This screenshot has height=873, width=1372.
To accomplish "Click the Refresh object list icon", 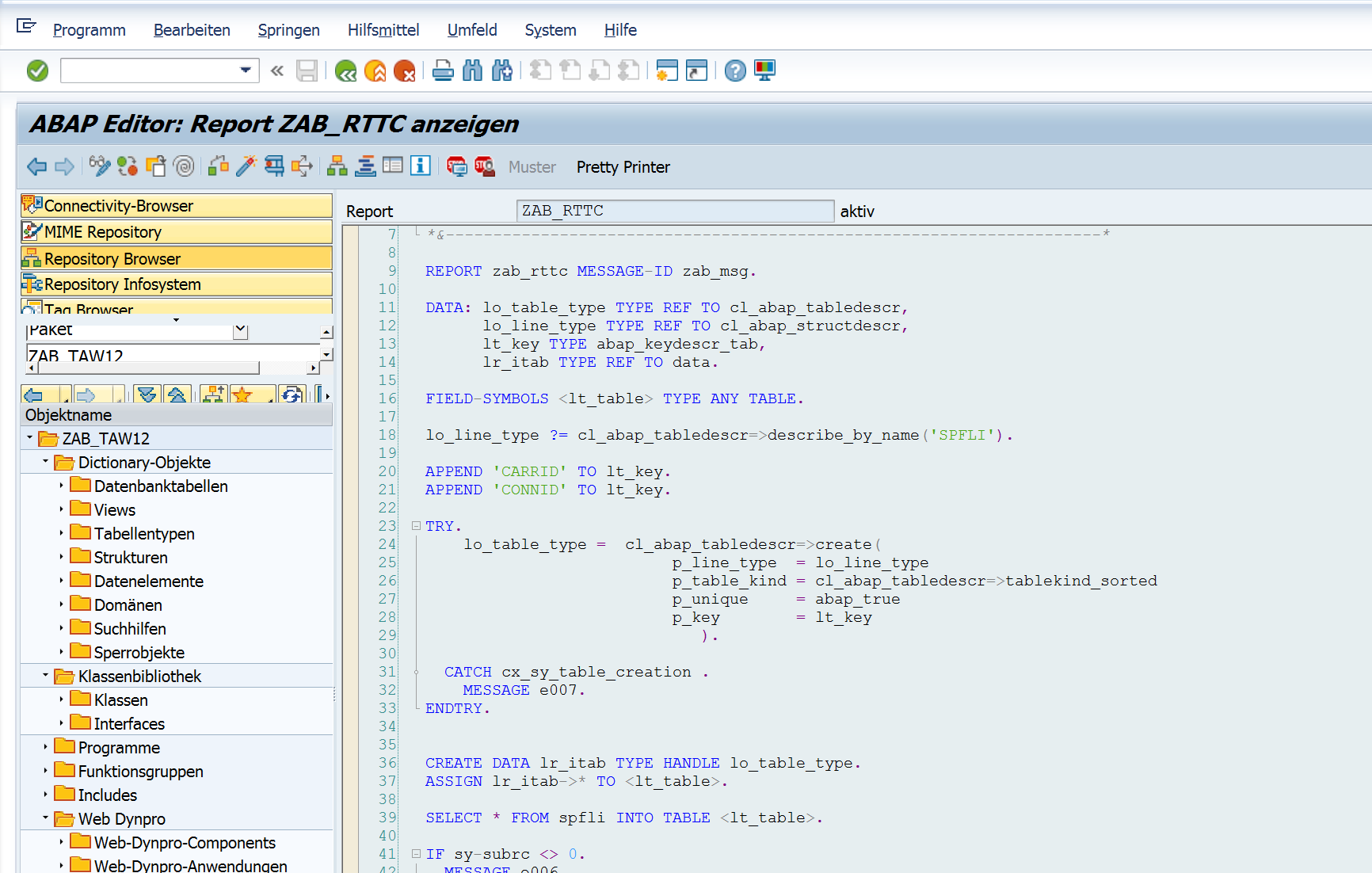I will [x=292, y=395].
